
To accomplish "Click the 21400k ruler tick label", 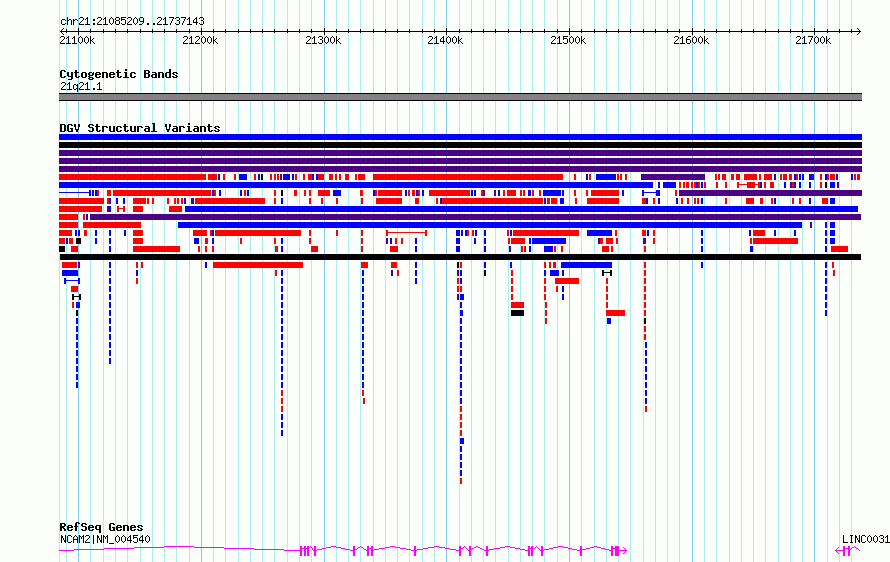I will coord(445,40).
